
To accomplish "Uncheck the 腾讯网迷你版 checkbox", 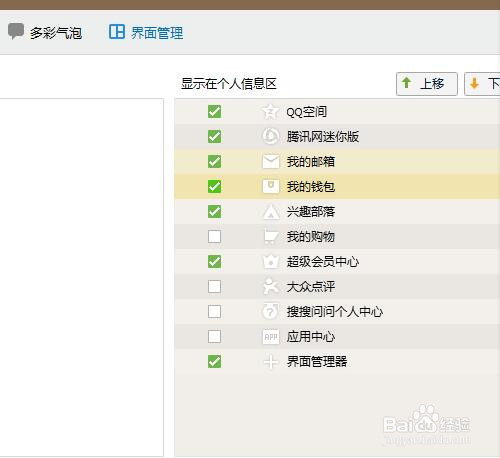I will pos(214,136).
